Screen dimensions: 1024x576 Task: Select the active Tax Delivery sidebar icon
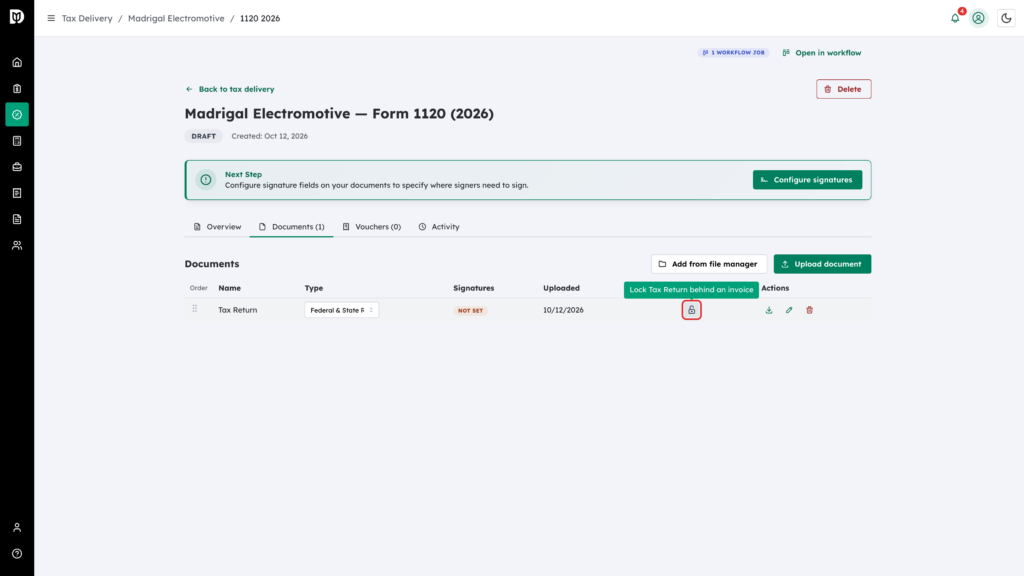(17, 115)
